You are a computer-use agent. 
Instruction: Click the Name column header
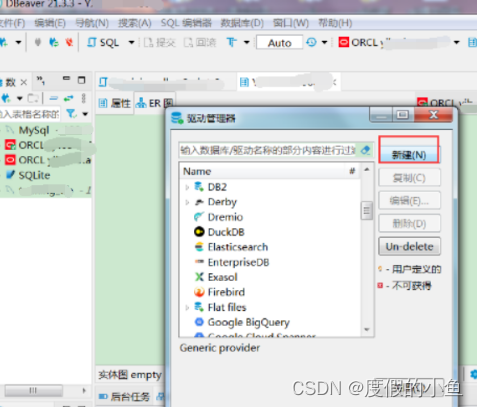[x=197, y=171]
